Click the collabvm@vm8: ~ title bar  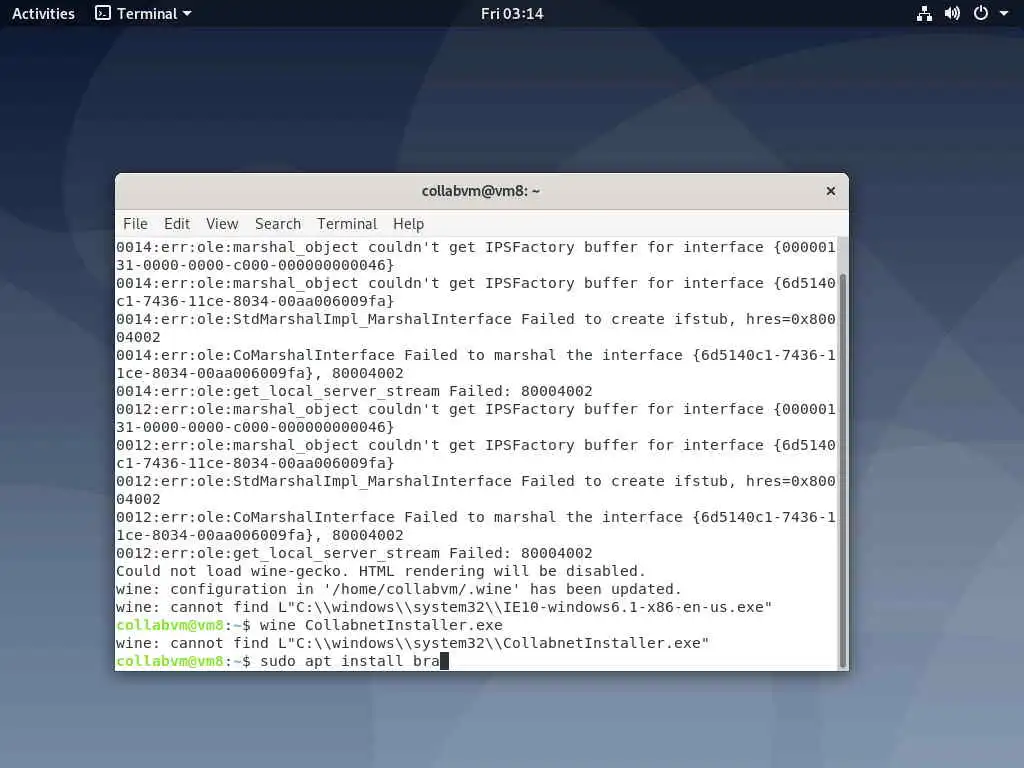click(481, 191)
